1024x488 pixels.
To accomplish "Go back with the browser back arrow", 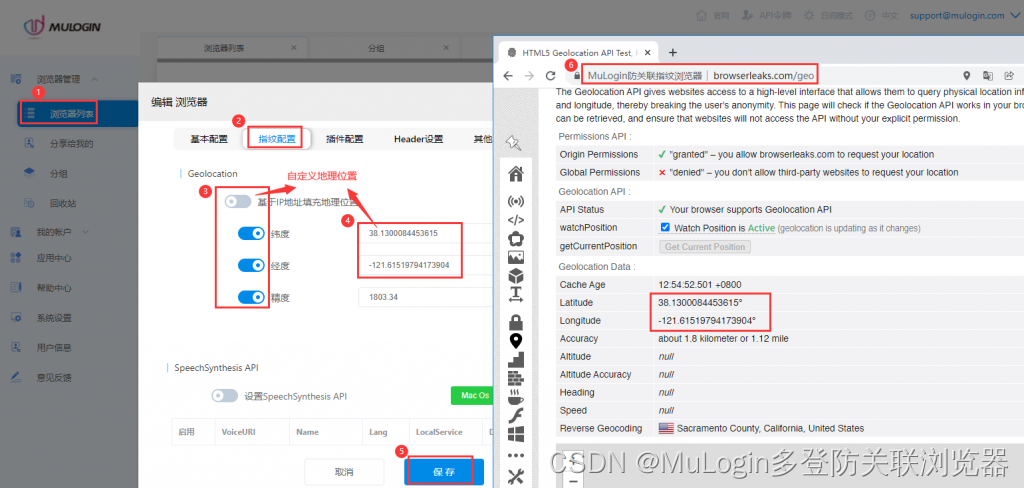I will coord(508,76).
